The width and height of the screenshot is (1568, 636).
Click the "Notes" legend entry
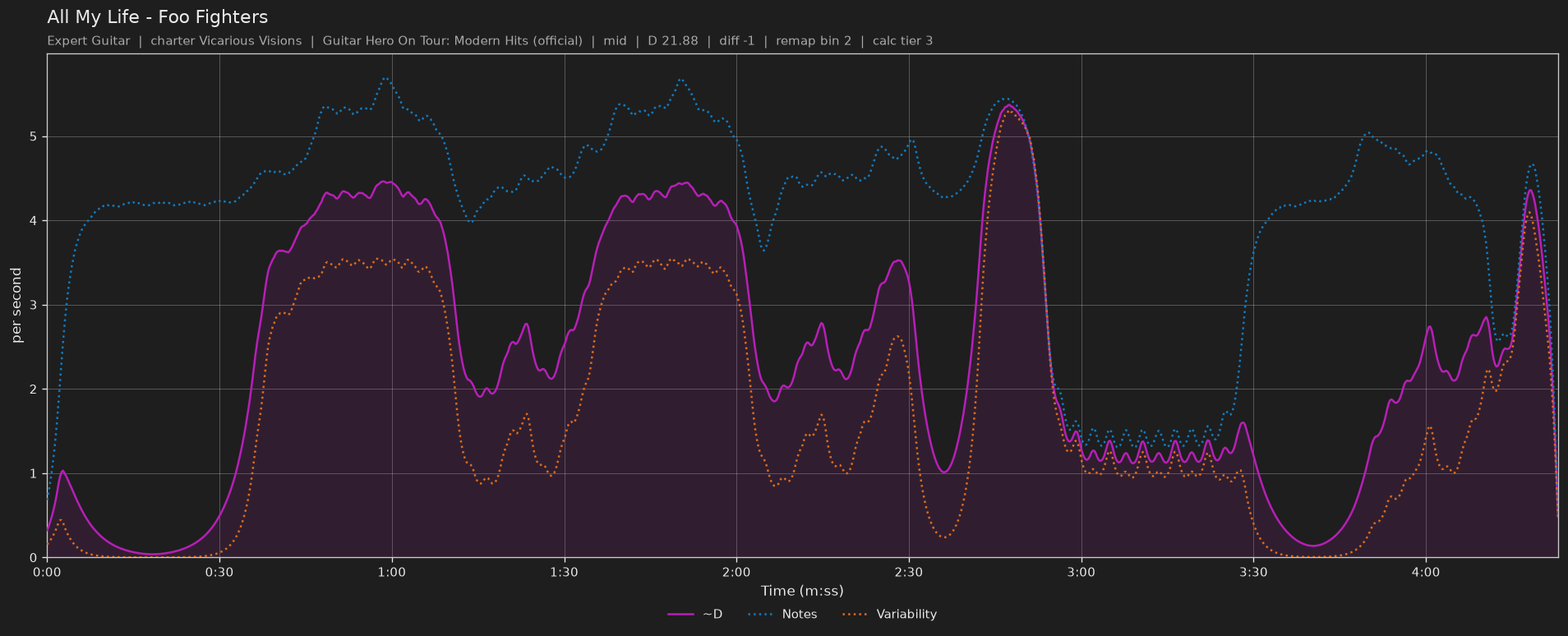click(x=782, y=615)
